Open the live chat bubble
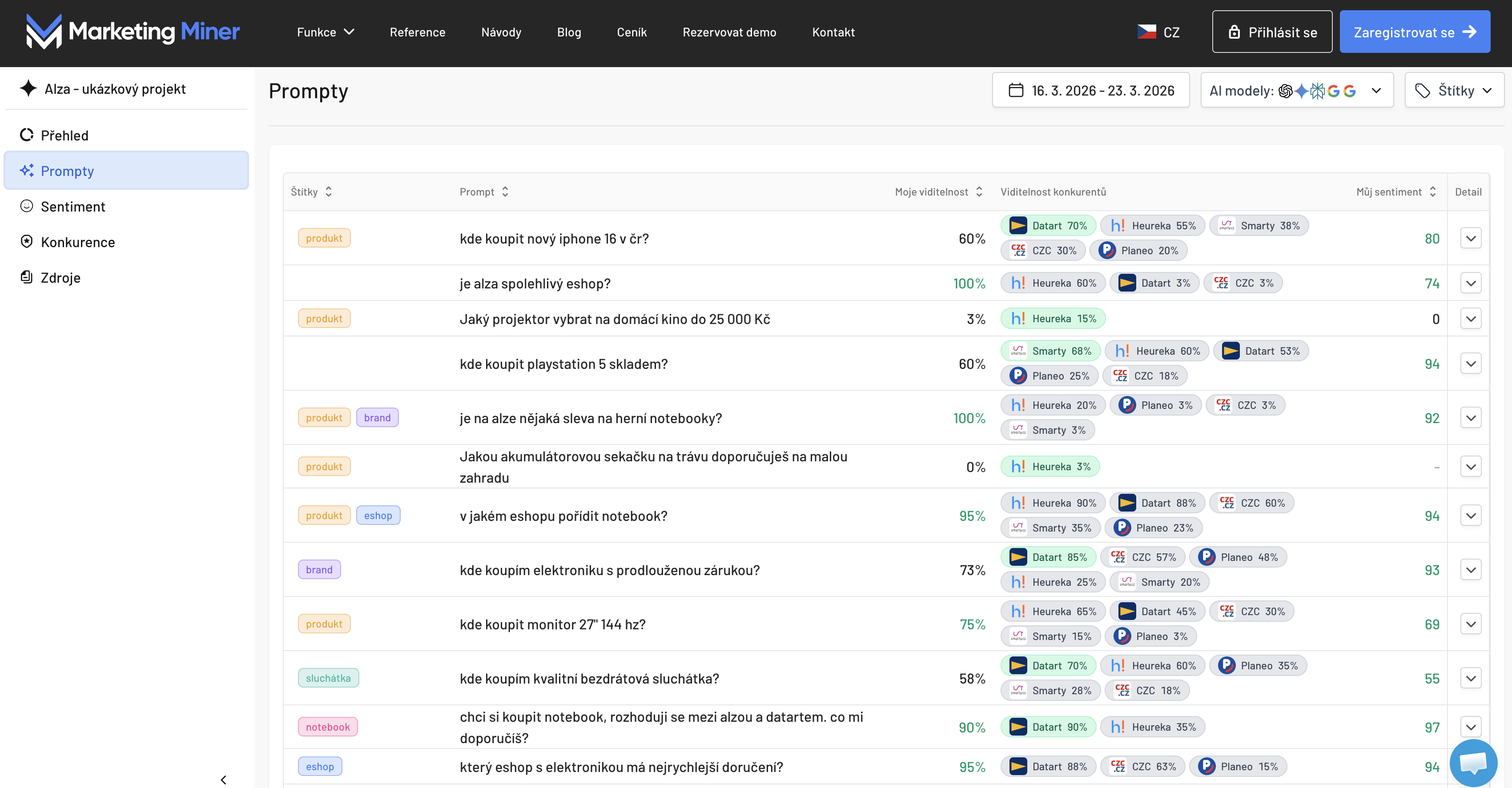The width and height of the screenshot is (1512, 788). 1473,762
